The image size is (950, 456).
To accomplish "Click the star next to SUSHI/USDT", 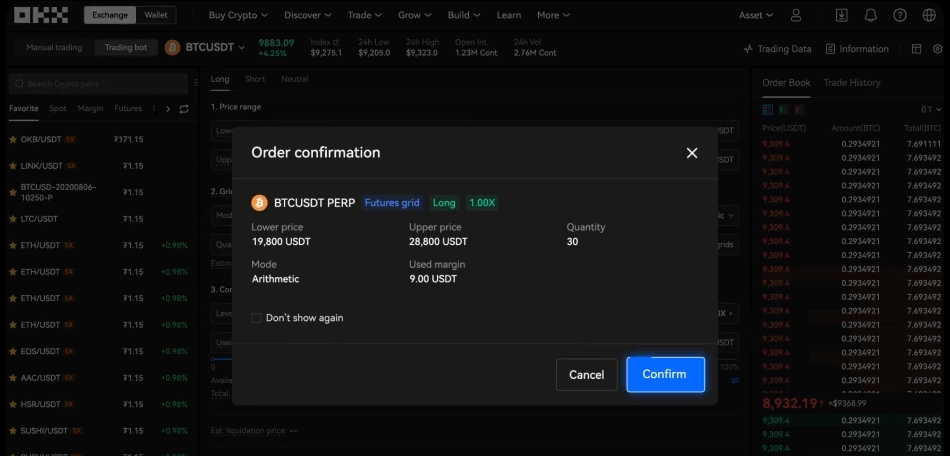I will tap(13, 431).
